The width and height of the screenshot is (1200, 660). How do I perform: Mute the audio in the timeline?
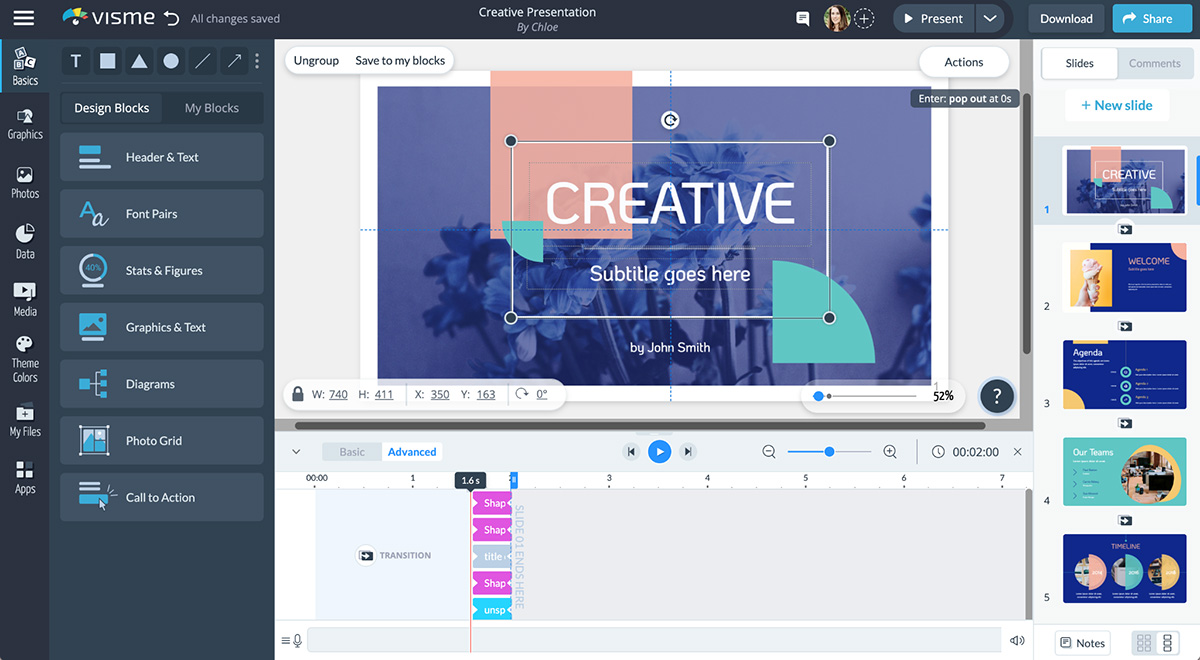point(1018,640)
